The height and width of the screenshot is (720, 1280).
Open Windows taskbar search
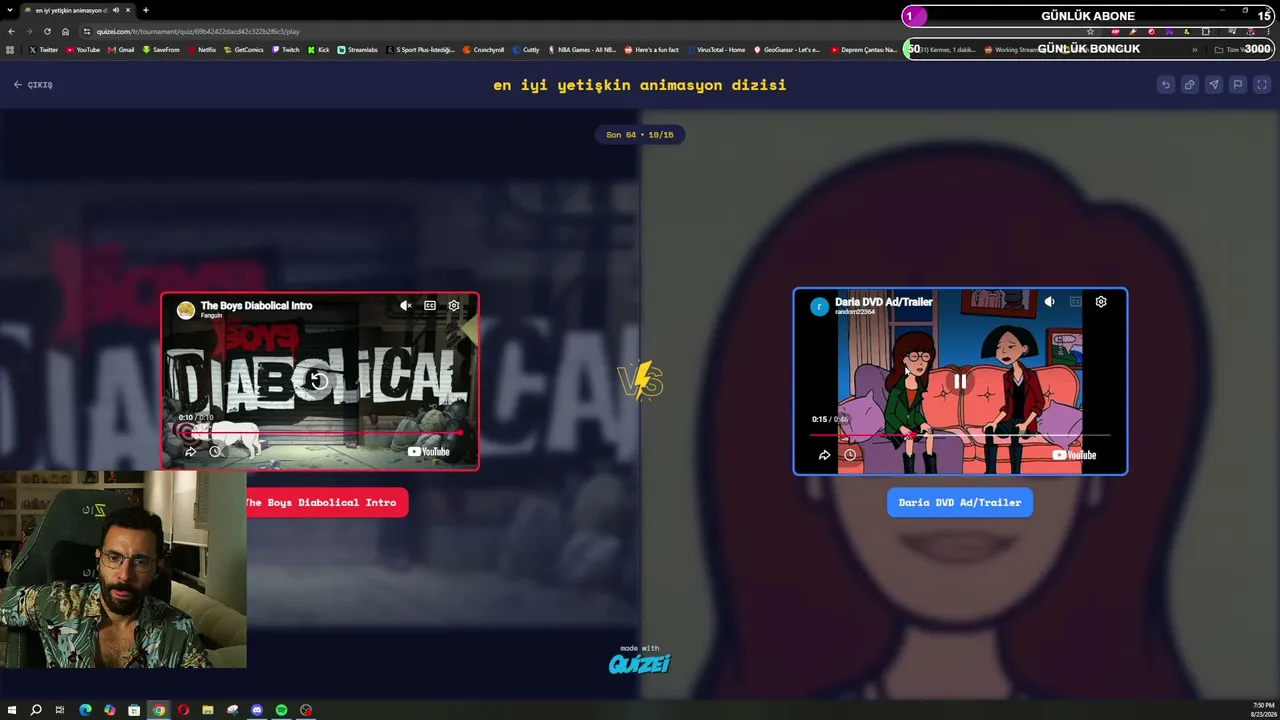(x=36, y=710)
